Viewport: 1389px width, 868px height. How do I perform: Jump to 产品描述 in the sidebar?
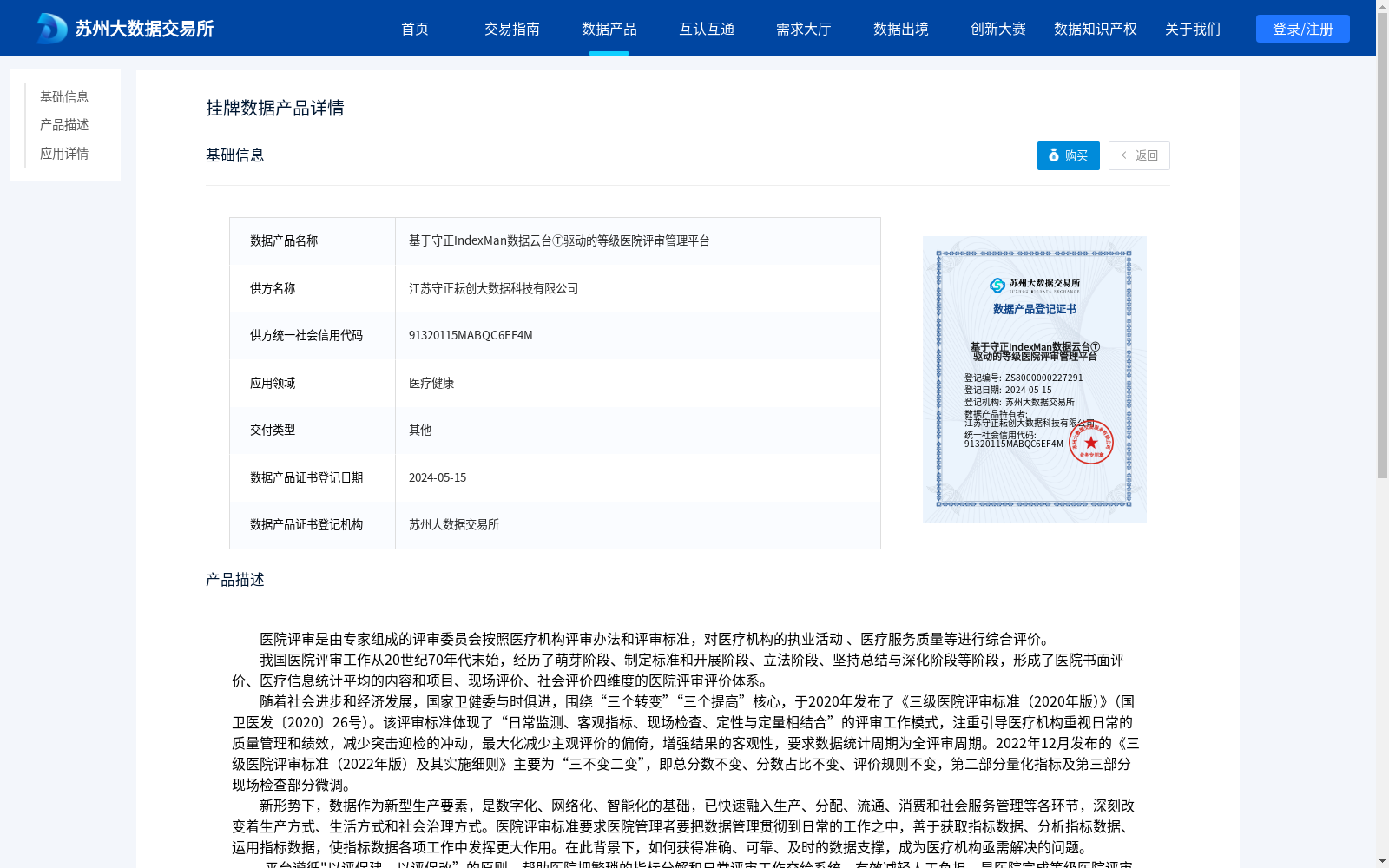pos(64,125)
